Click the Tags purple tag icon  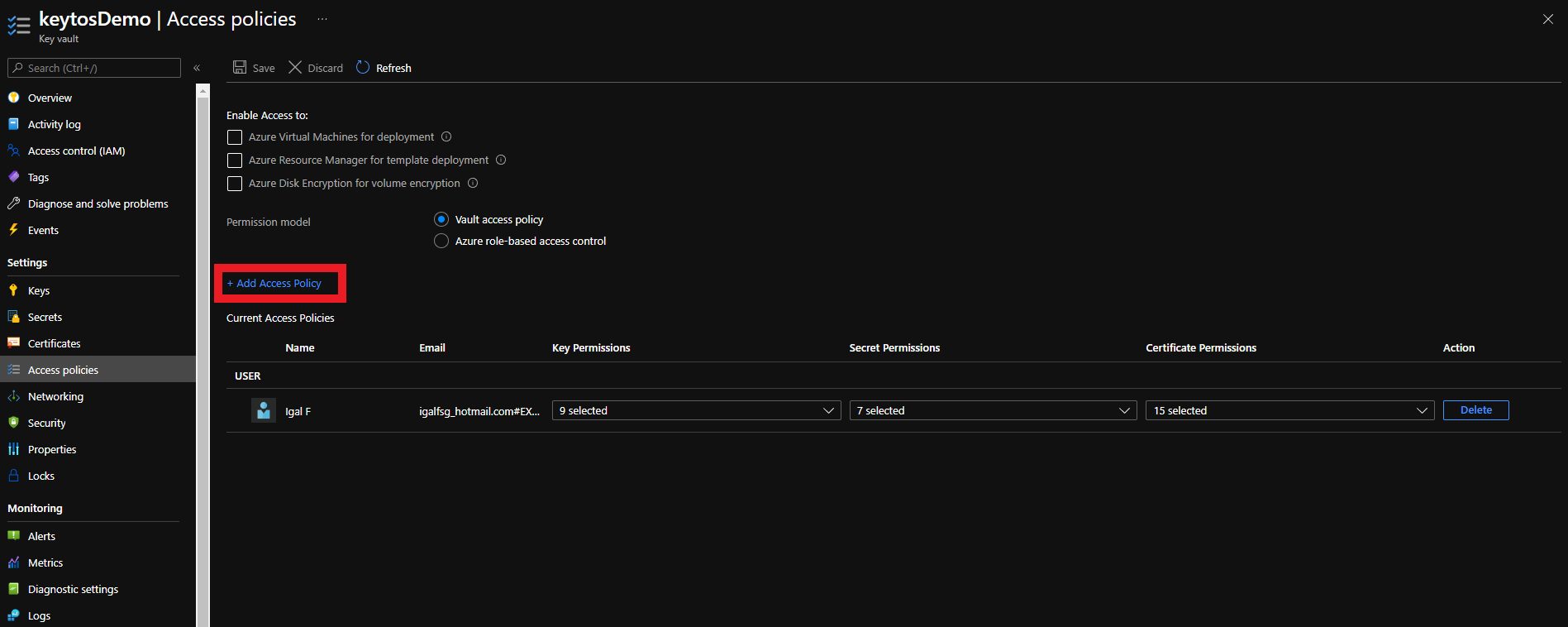13,177
